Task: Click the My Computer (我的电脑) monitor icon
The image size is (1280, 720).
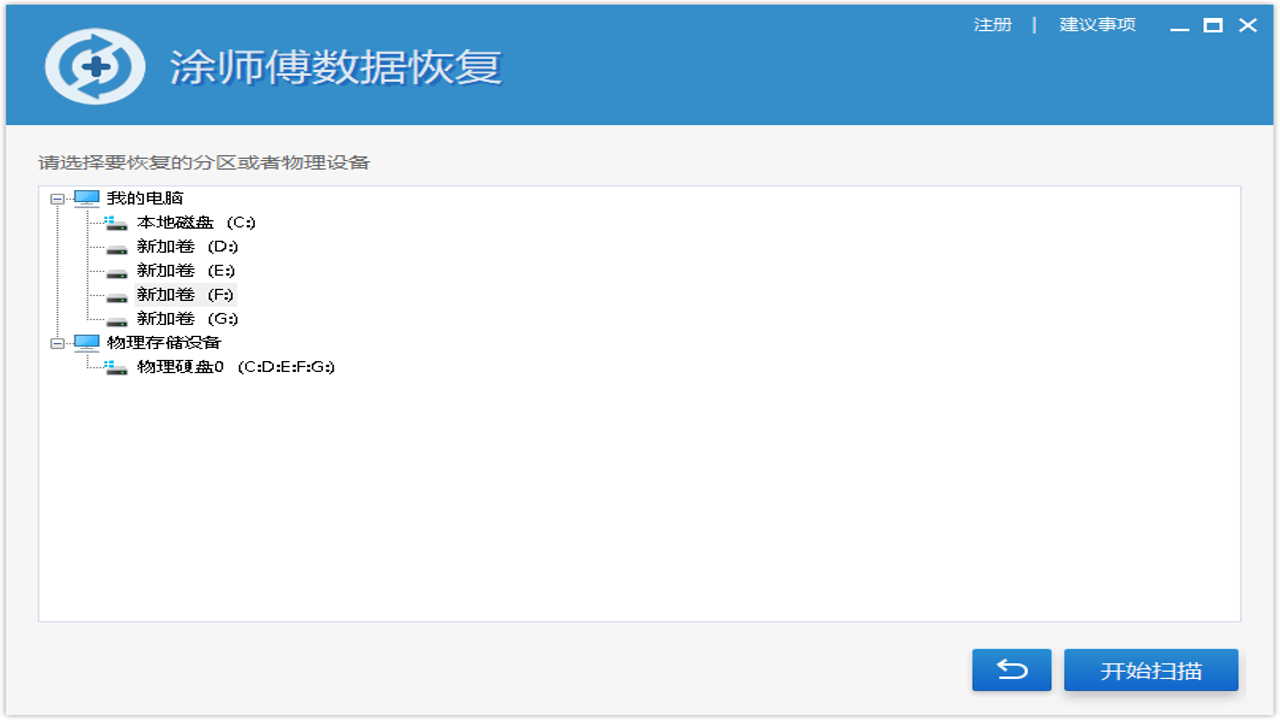Action: click(x=87, y=198)
